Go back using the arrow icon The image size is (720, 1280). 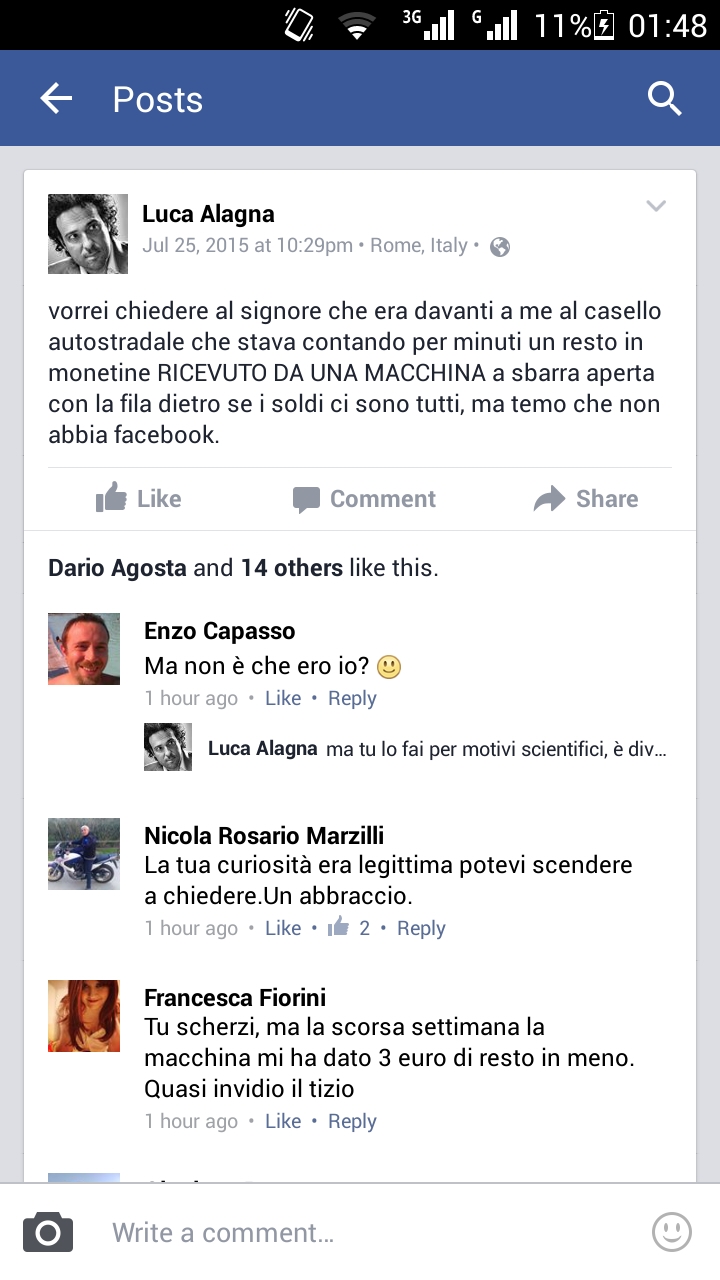[56, 98]
